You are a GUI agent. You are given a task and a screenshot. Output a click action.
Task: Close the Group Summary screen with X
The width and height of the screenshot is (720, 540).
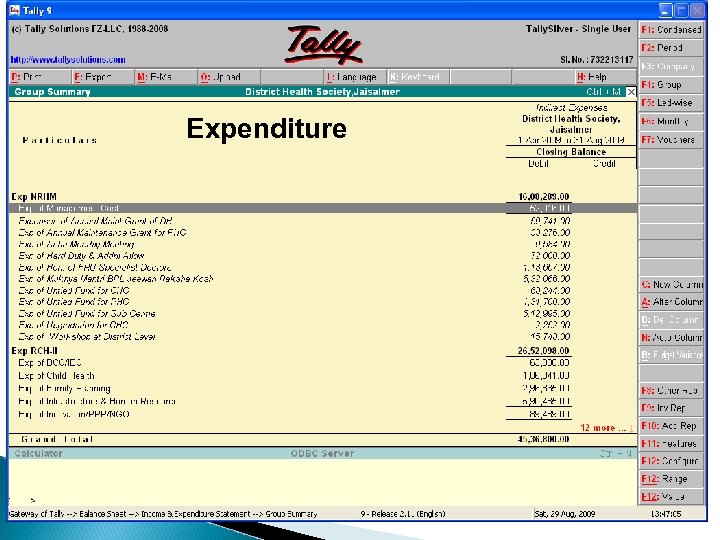pos(631,92)
